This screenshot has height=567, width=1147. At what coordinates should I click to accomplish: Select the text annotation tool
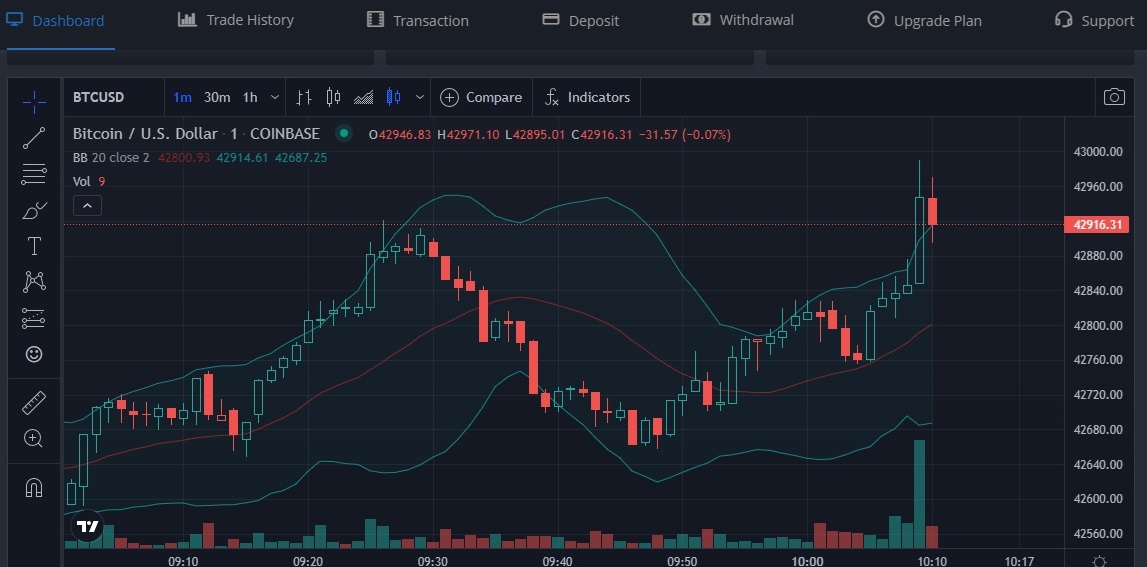pyautogui.click(x=34, y=246)
